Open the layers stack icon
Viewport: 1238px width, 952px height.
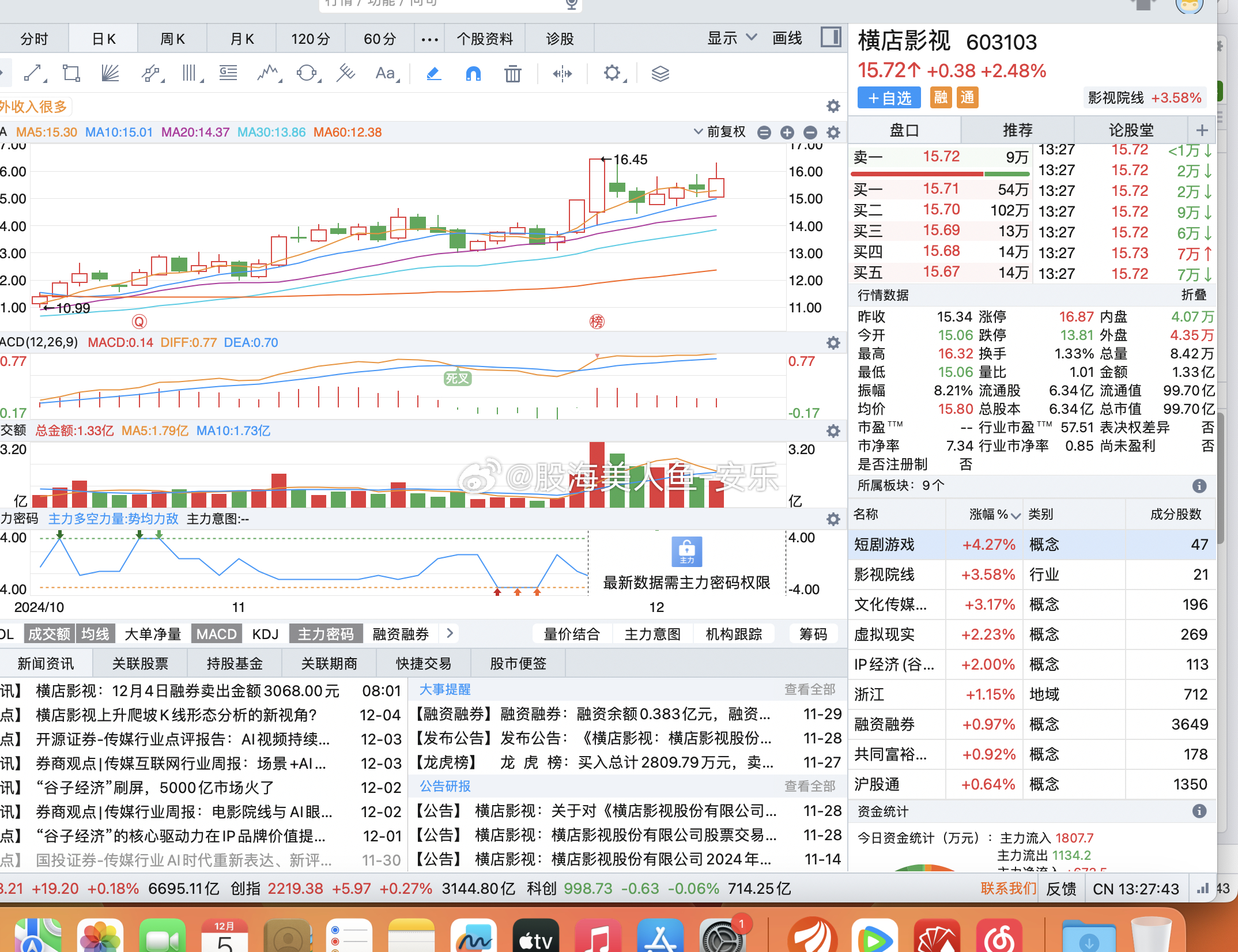coord(660,73)
